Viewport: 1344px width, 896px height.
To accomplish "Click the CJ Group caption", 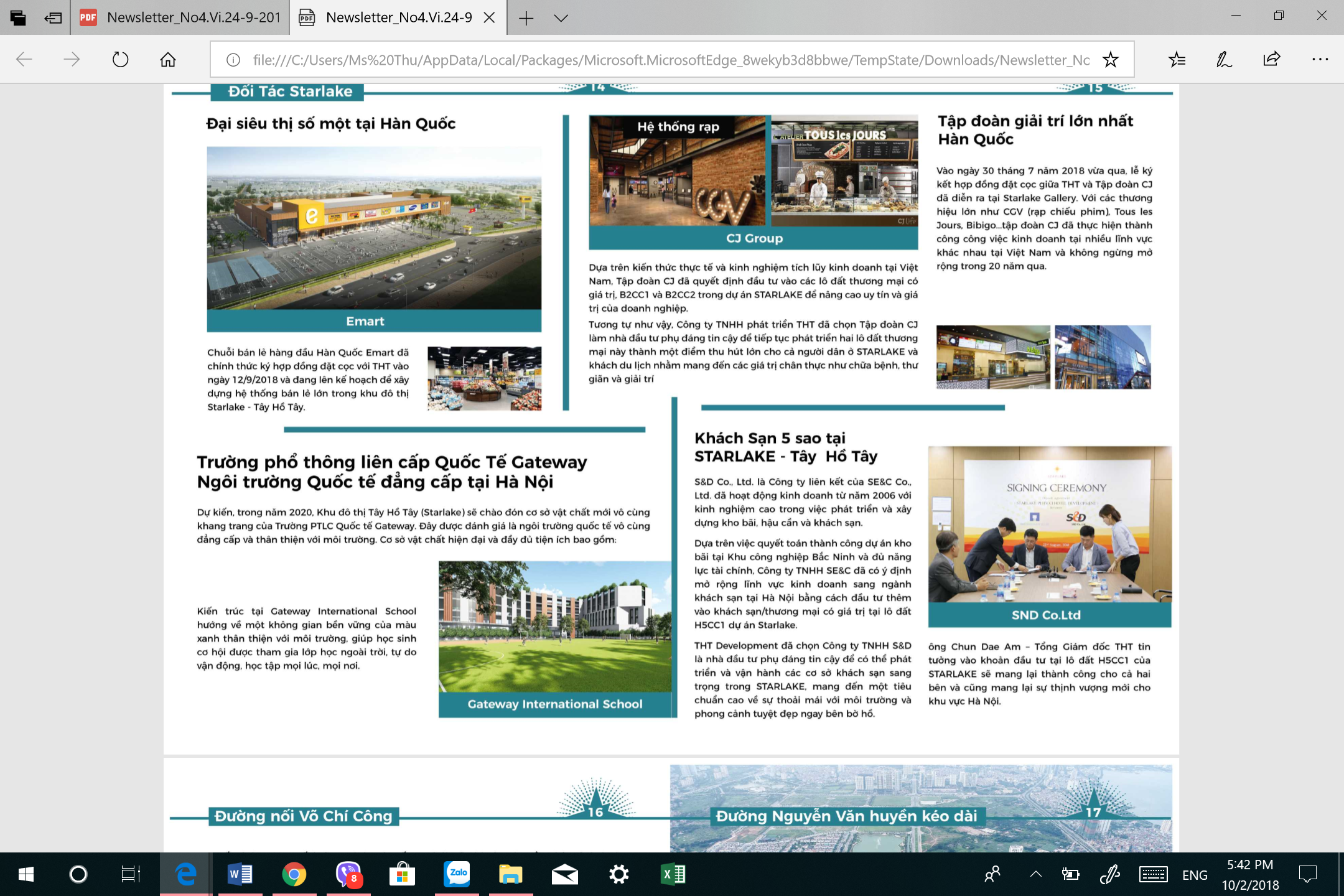I will (x=754, y=238).
